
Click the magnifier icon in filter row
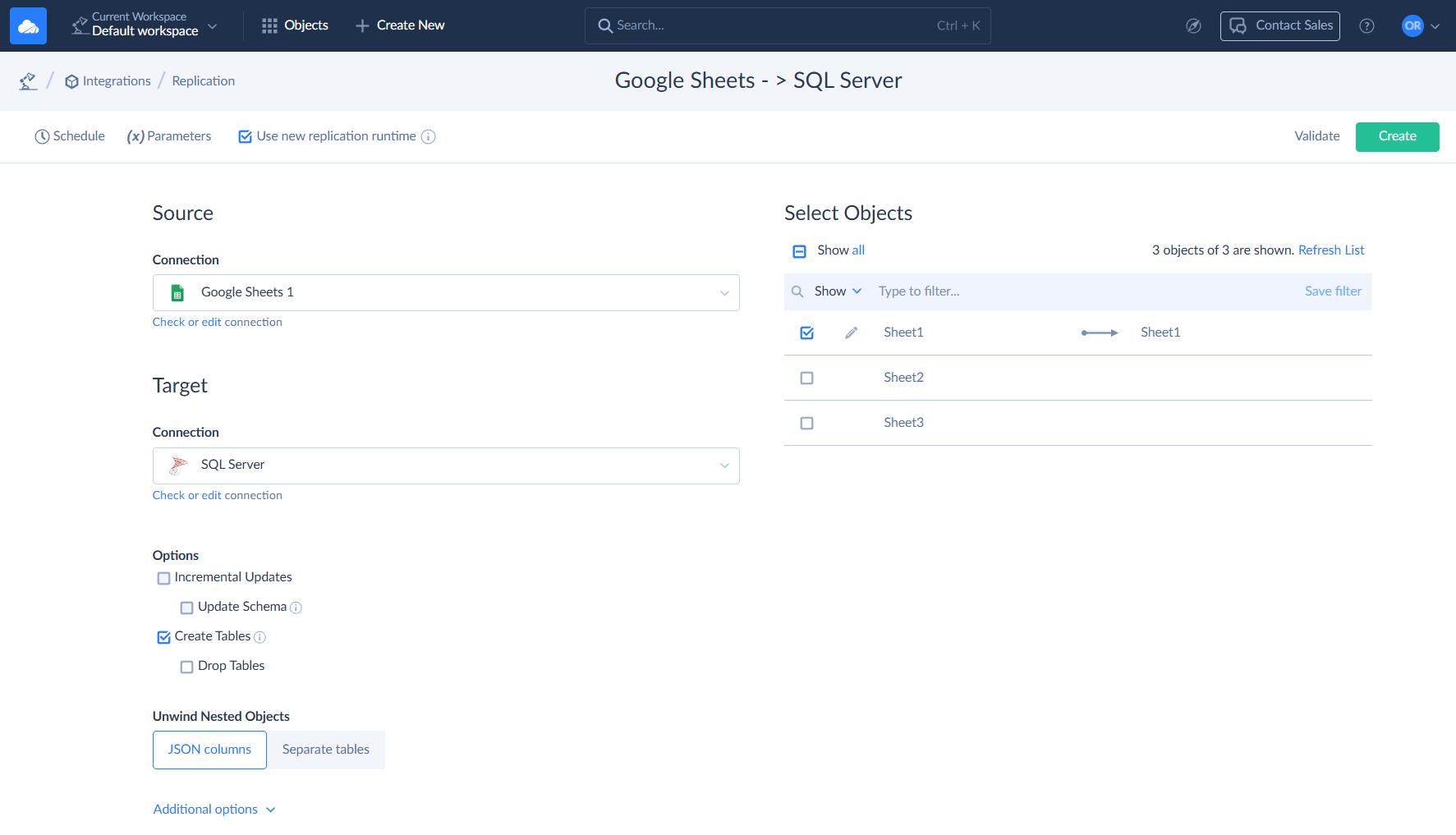click(x=797, y=291)
